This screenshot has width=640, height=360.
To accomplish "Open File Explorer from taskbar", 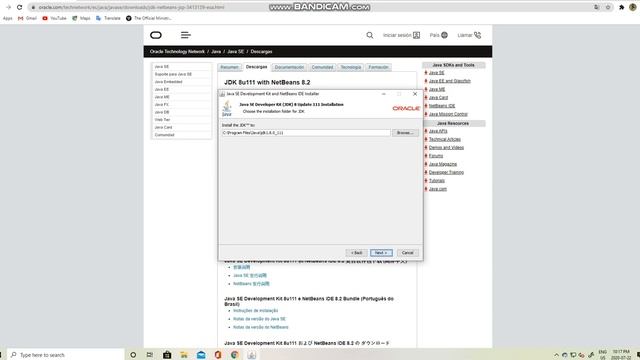I will [x=184, y=355].
